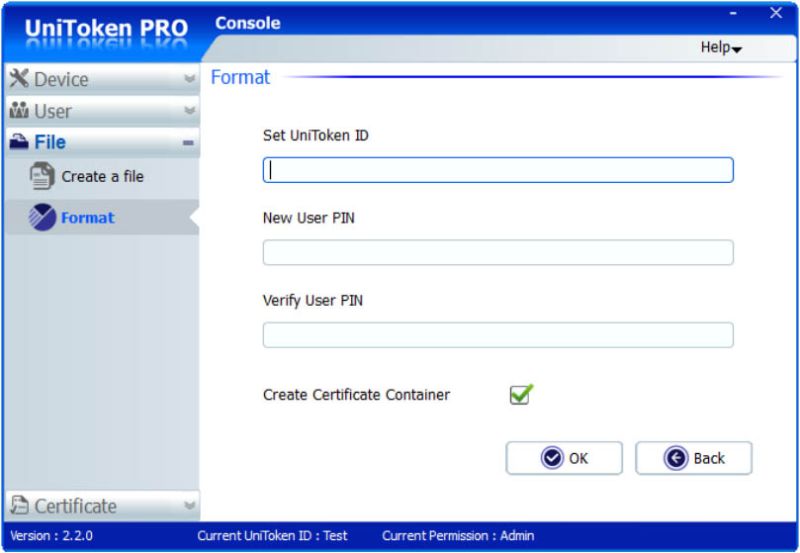Click the checkmark icon on OK button

pyautogui.click(x=552, y=458)
